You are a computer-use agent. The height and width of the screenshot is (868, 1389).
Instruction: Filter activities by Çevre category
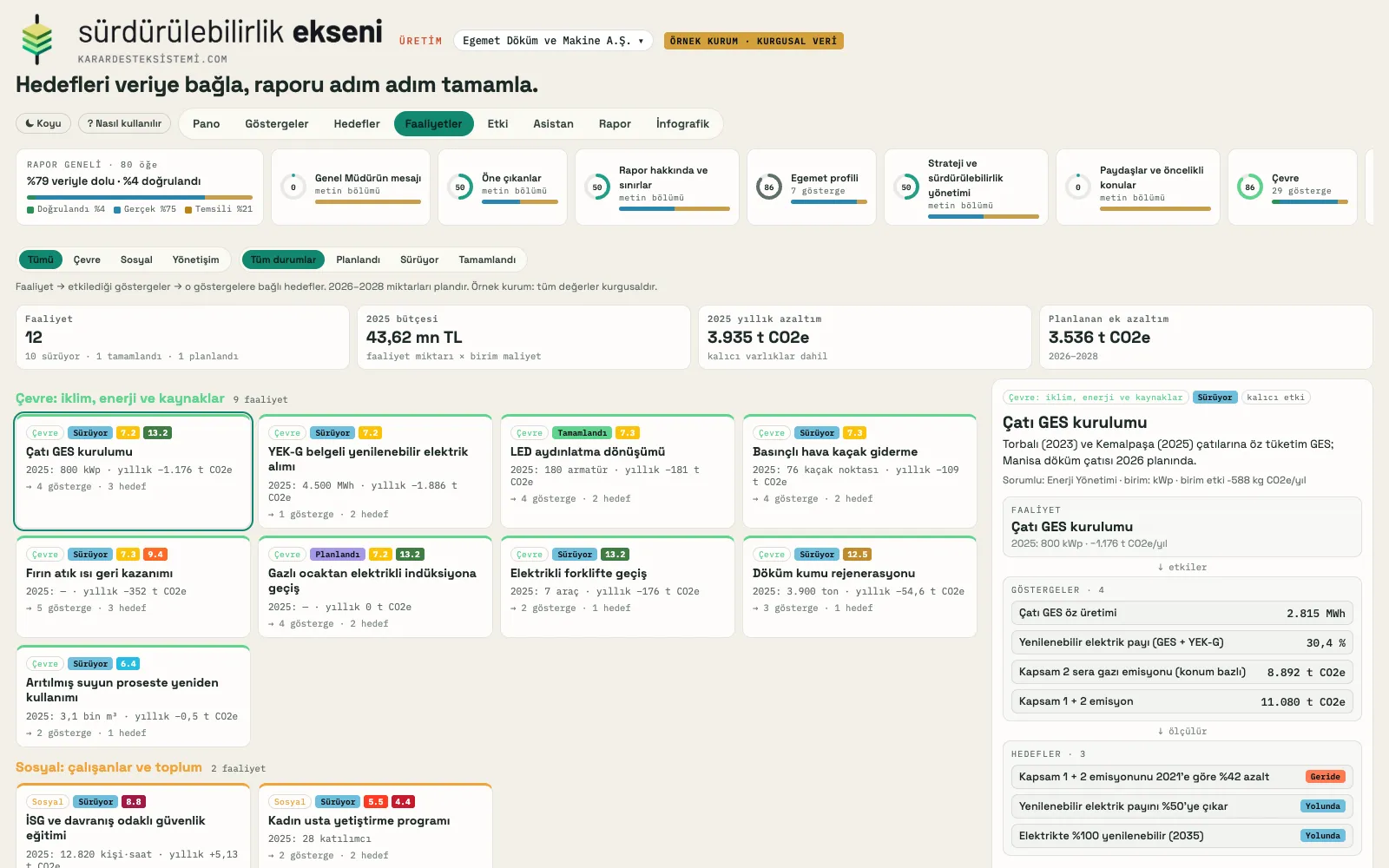pyautogui.click(x=87, y=260)
